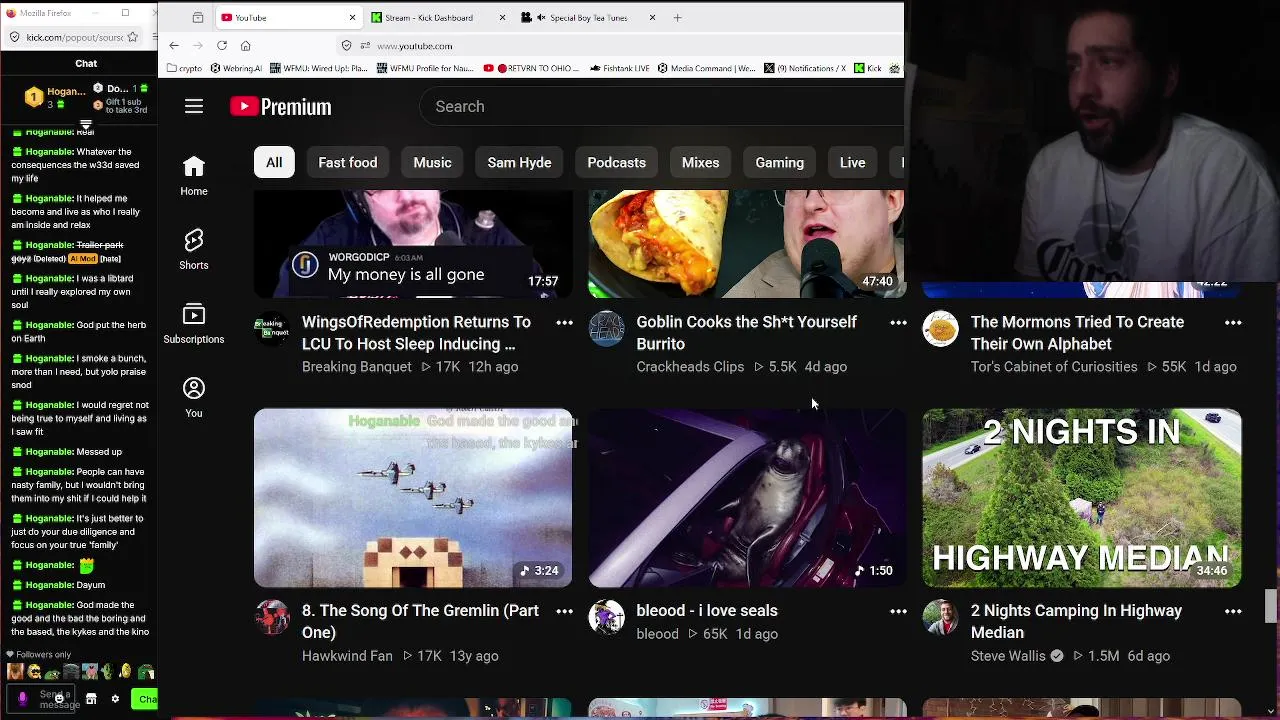Screen dimensions: 1280x720
Task: Select the Gaming filter chip
Action: click(779, 162)
